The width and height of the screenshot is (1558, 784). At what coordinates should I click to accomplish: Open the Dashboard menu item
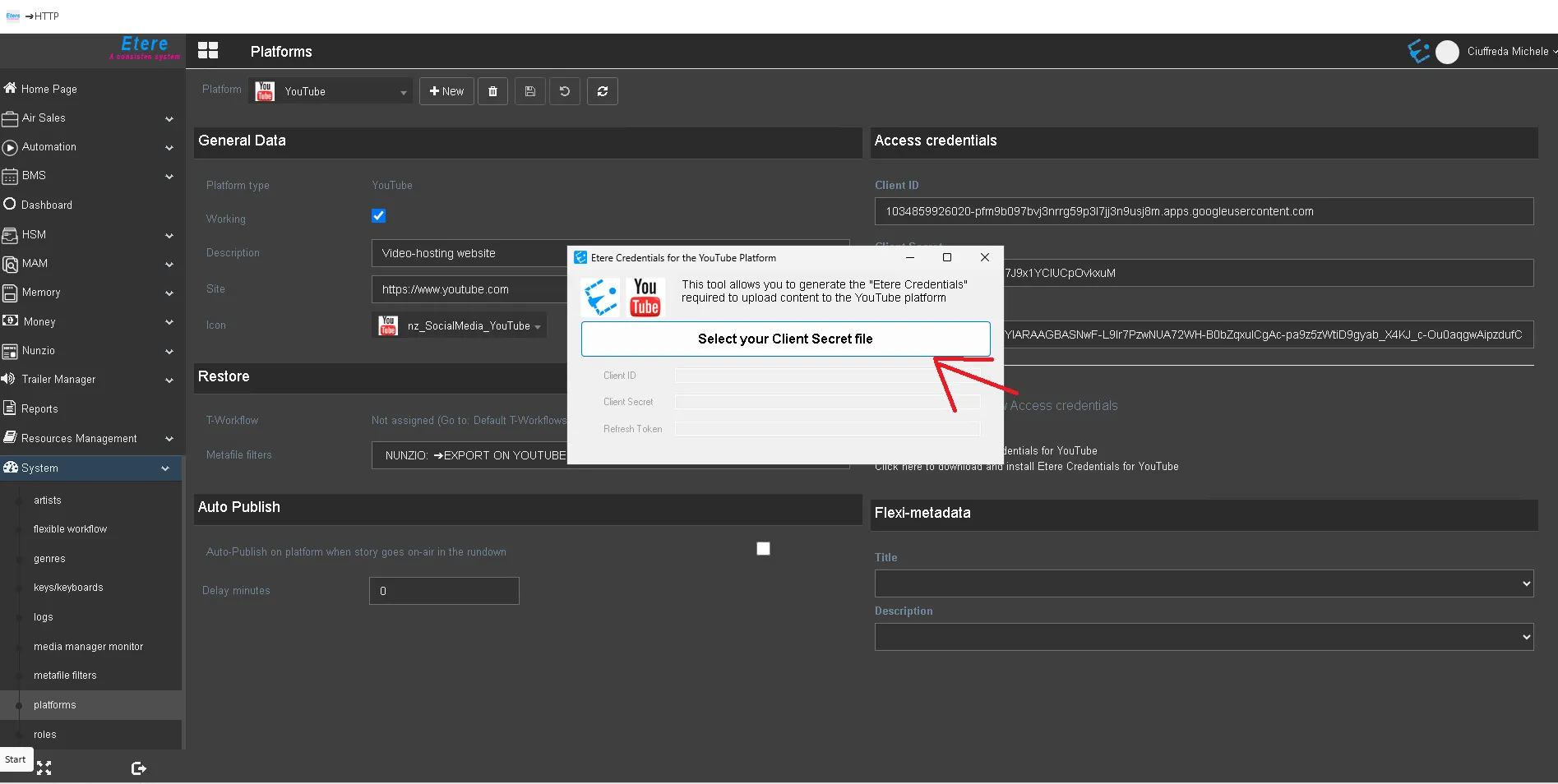(47, 205)
